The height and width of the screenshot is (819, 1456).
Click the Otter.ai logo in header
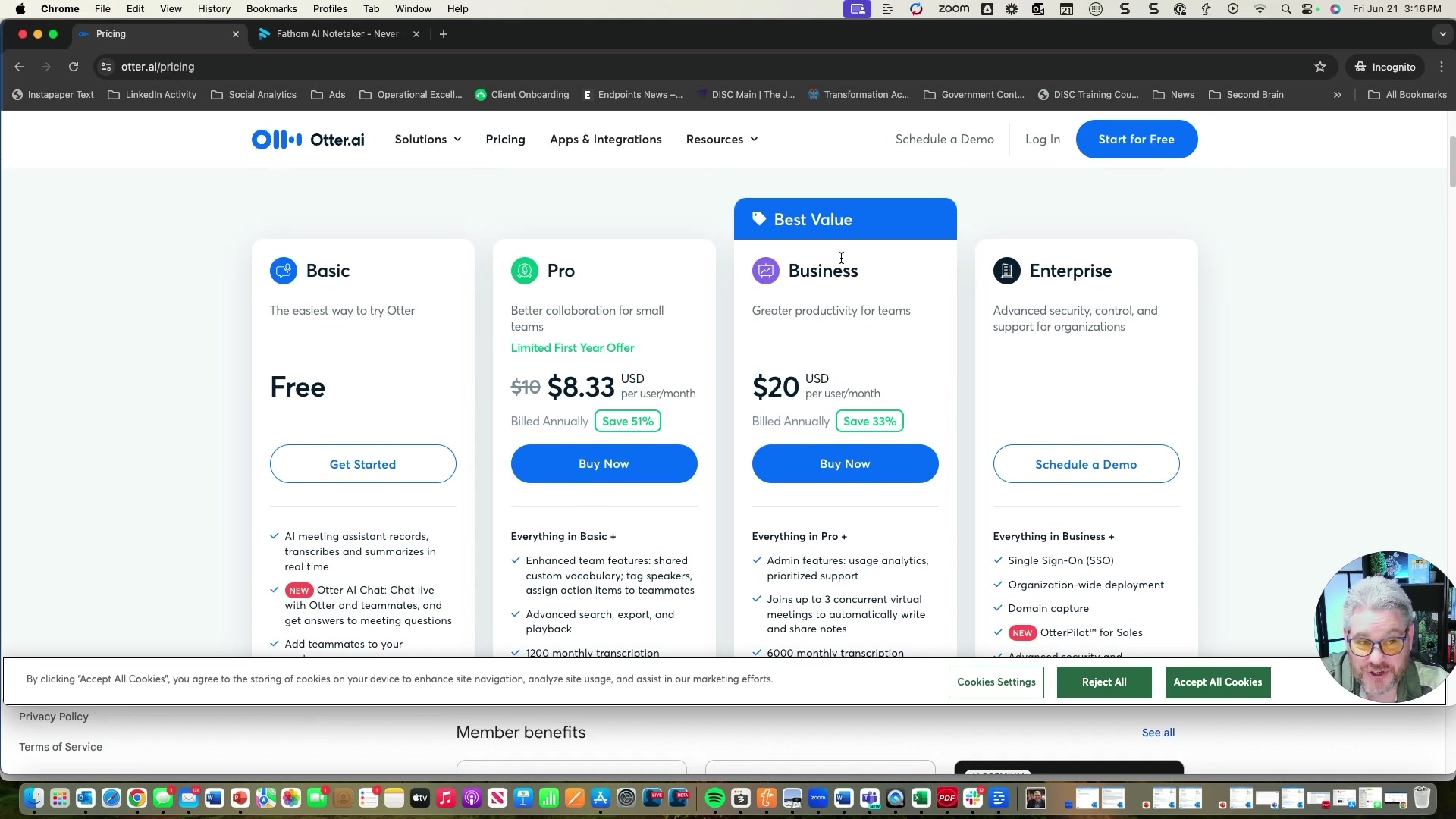[x=308, y=140]
